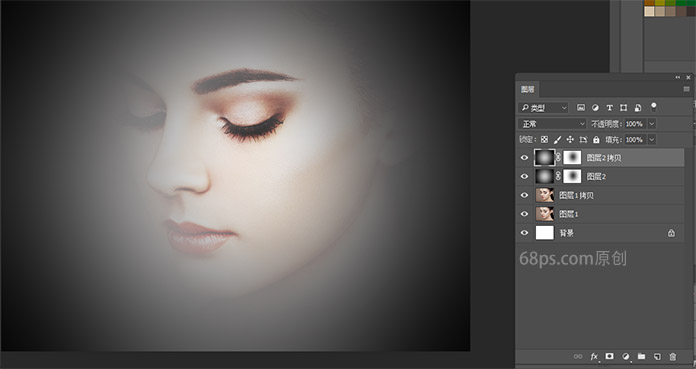696x369 pixels.
Task: Select layer name 背景
Action: 567,233
